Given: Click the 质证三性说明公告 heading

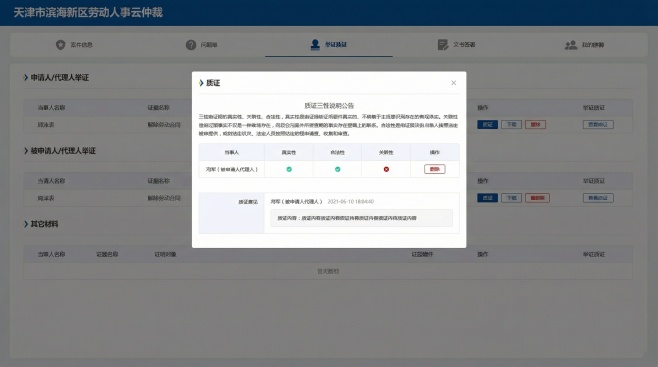Looking at the screenshot, I should [329, 106].
